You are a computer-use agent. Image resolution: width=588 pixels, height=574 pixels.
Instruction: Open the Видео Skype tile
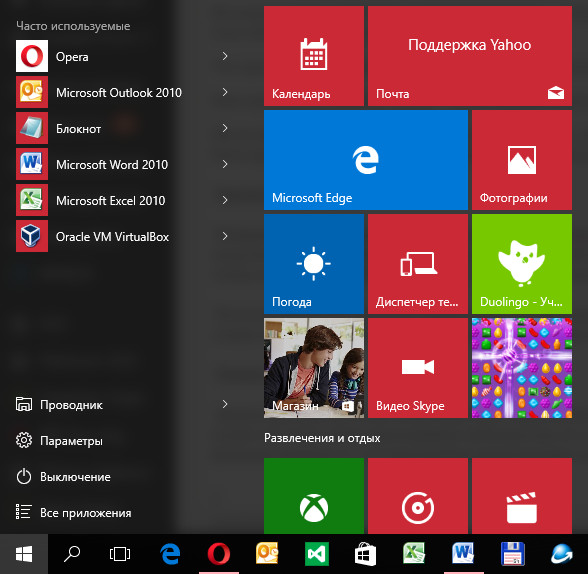418,368
